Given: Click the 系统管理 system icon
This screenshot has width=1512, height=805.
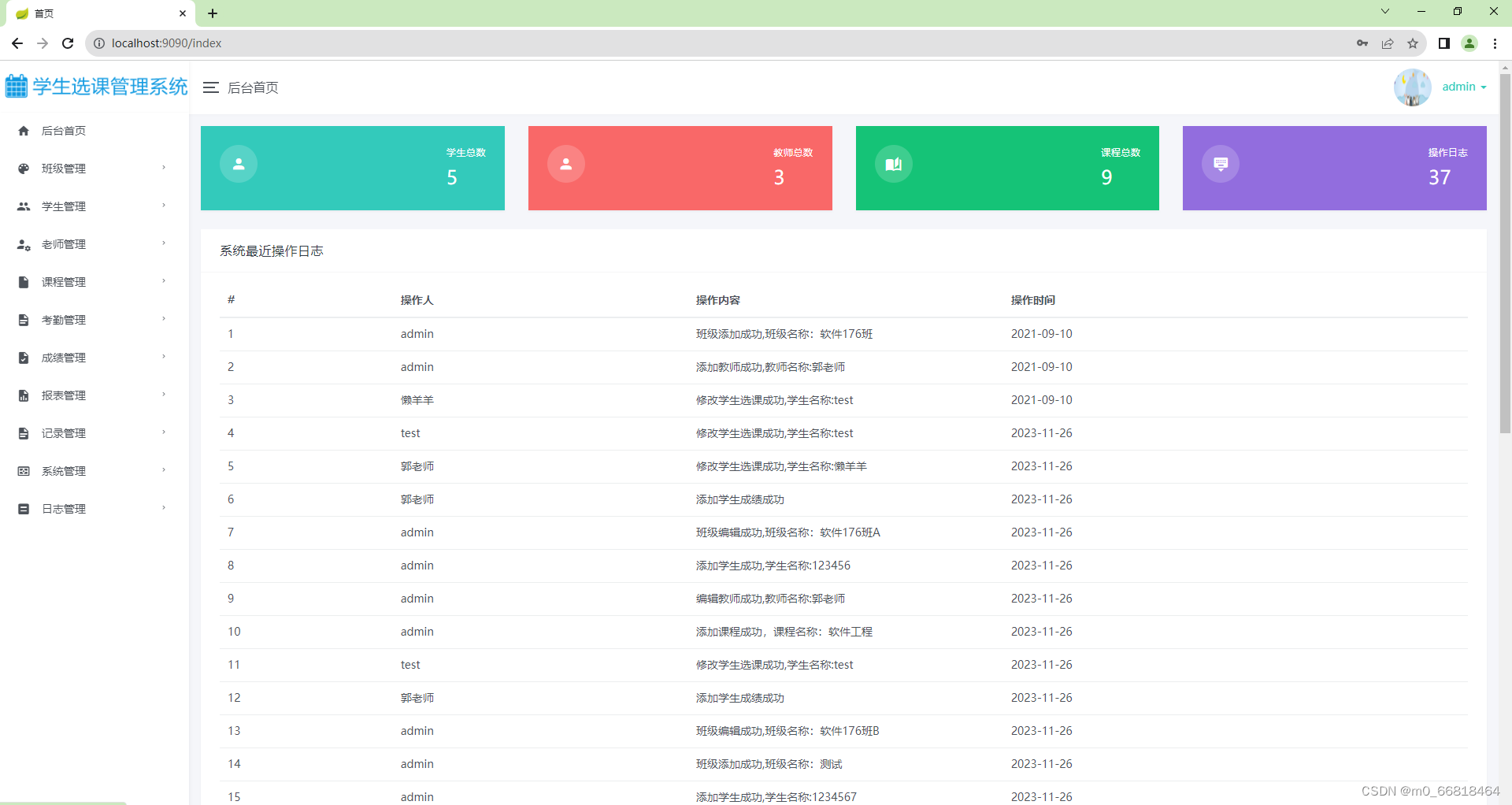Looking at the screenshot, I should [x=22, y=470].
